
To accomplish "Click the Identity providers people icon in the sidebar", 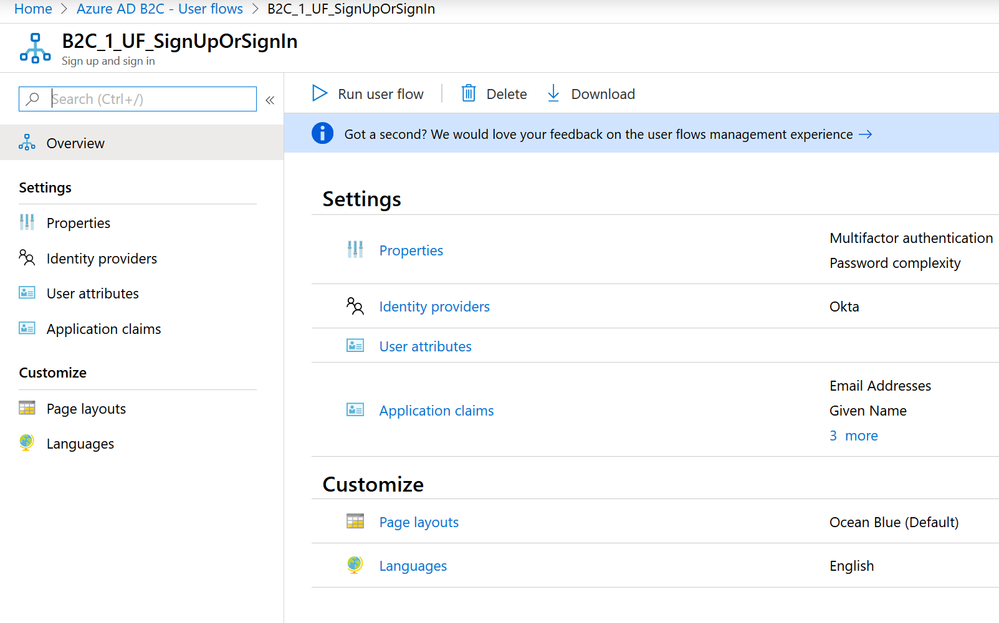I will click(27, 257).
